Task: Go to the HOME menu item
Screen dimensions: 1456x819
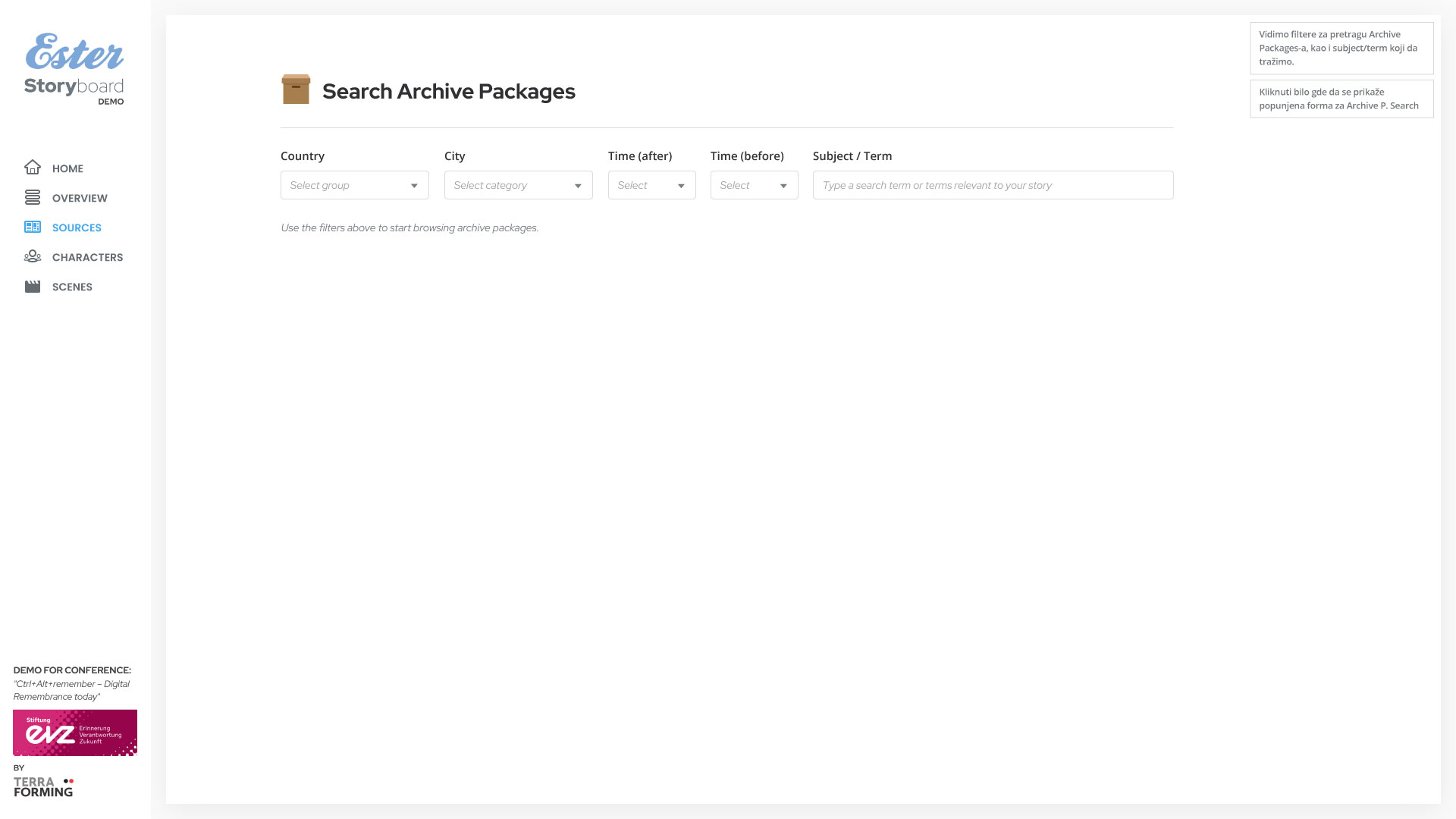Action: tap(67, 168)
